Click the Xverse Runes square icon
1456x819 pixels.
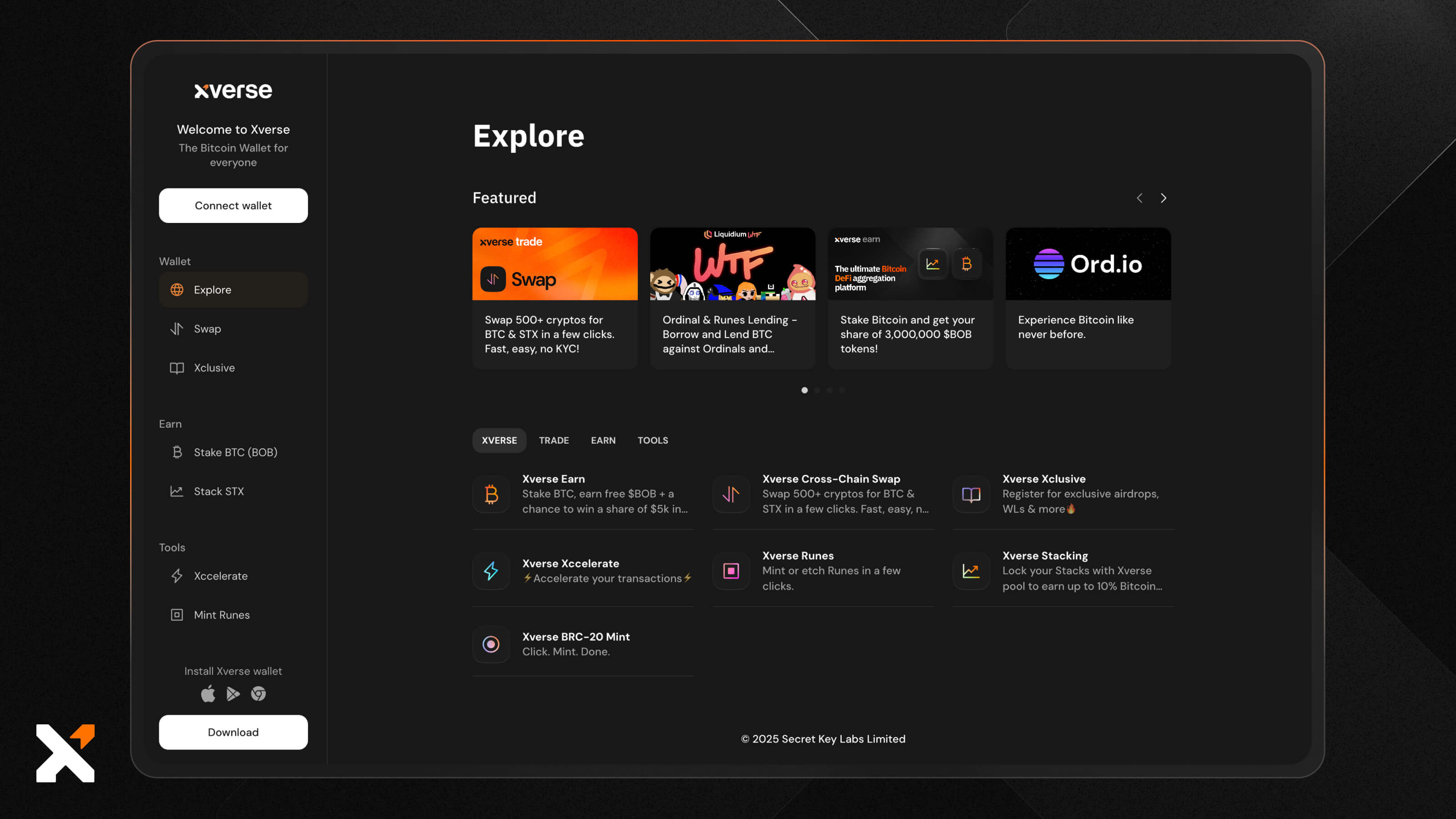(x=731, y=571)
